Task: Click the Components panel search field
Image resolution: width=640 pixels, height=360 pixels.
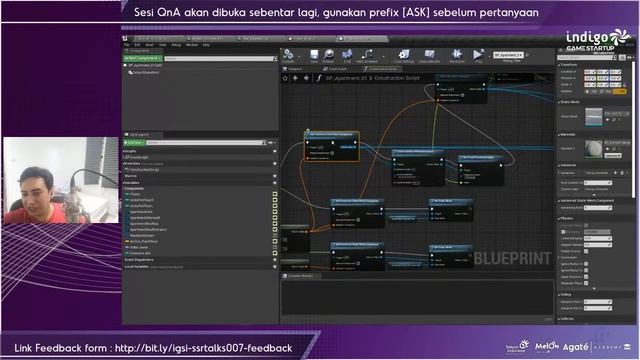Action: [220, 59]
